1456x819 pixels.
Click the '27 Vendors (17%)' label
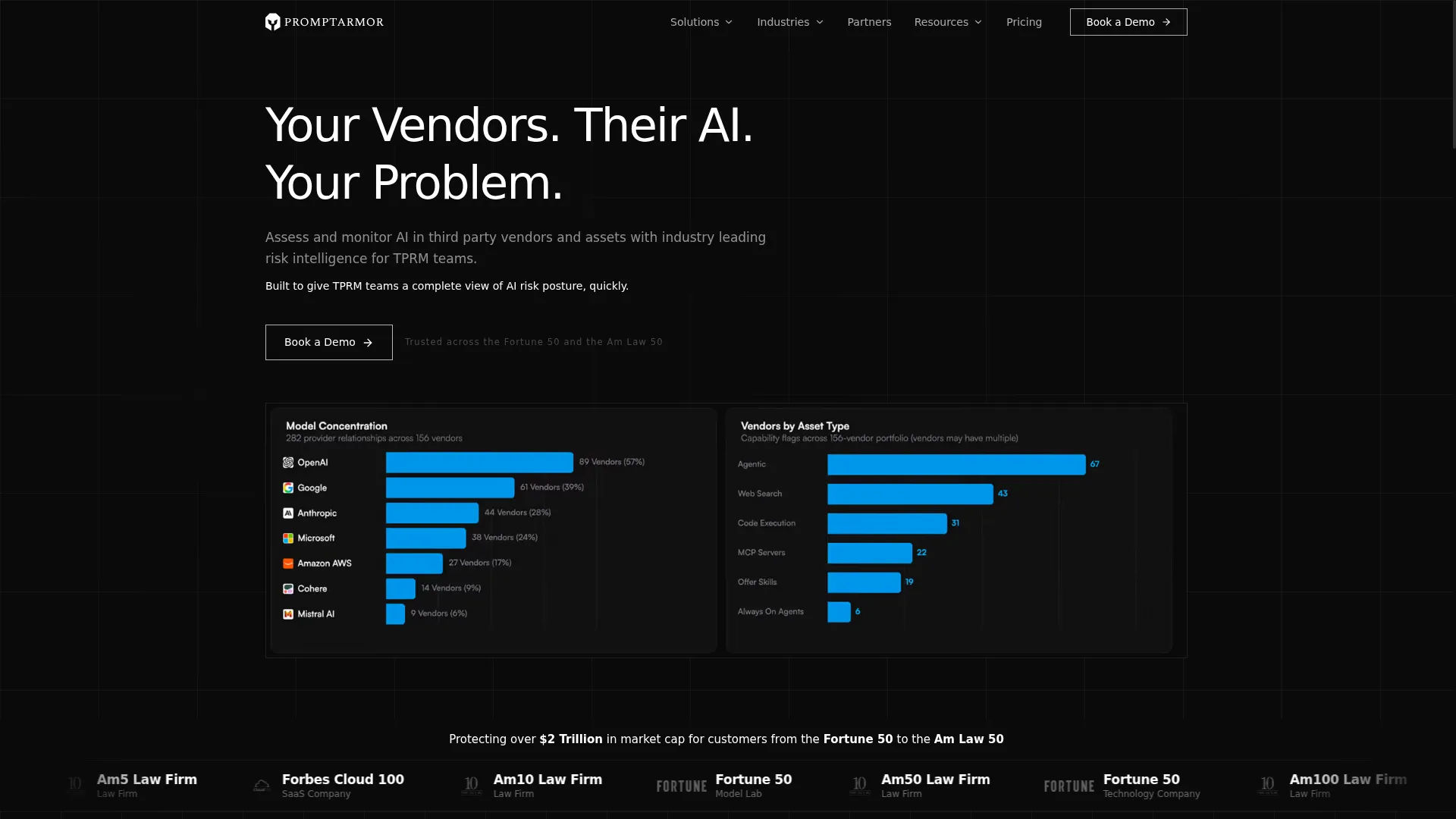pyautogui.click(x=480, y=563)
